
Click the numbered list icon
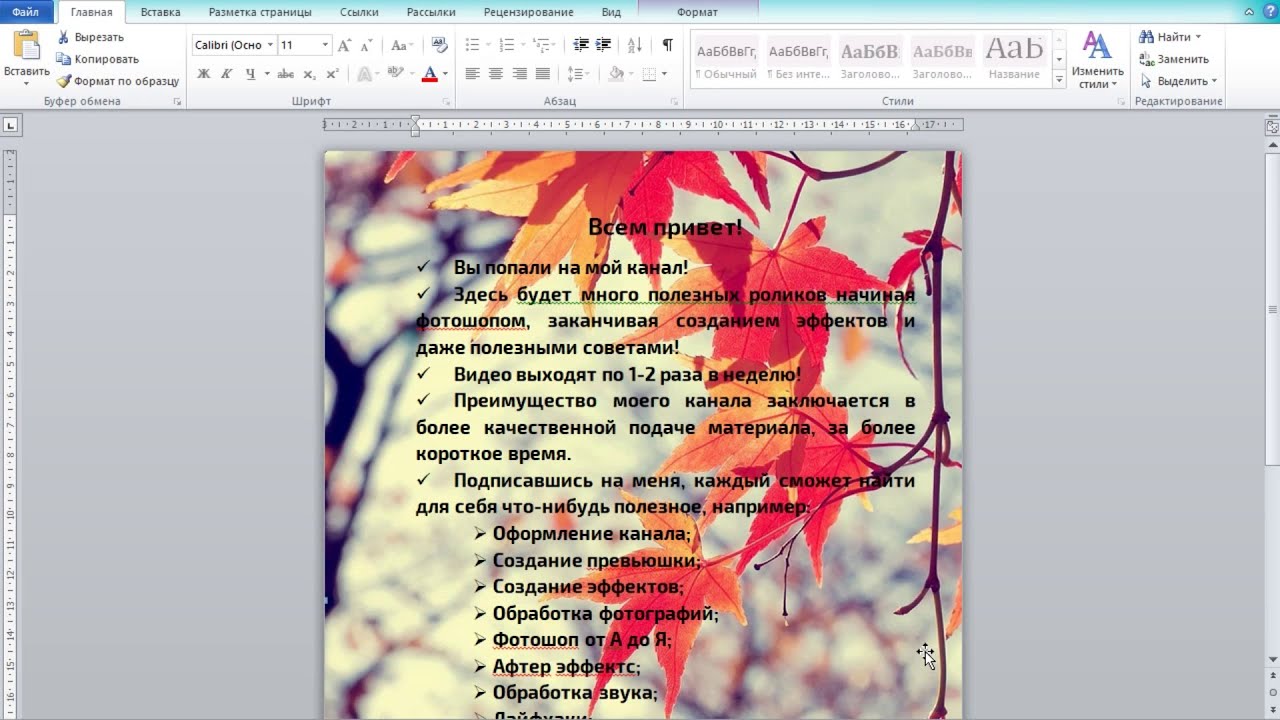click(x=508, y=45)
